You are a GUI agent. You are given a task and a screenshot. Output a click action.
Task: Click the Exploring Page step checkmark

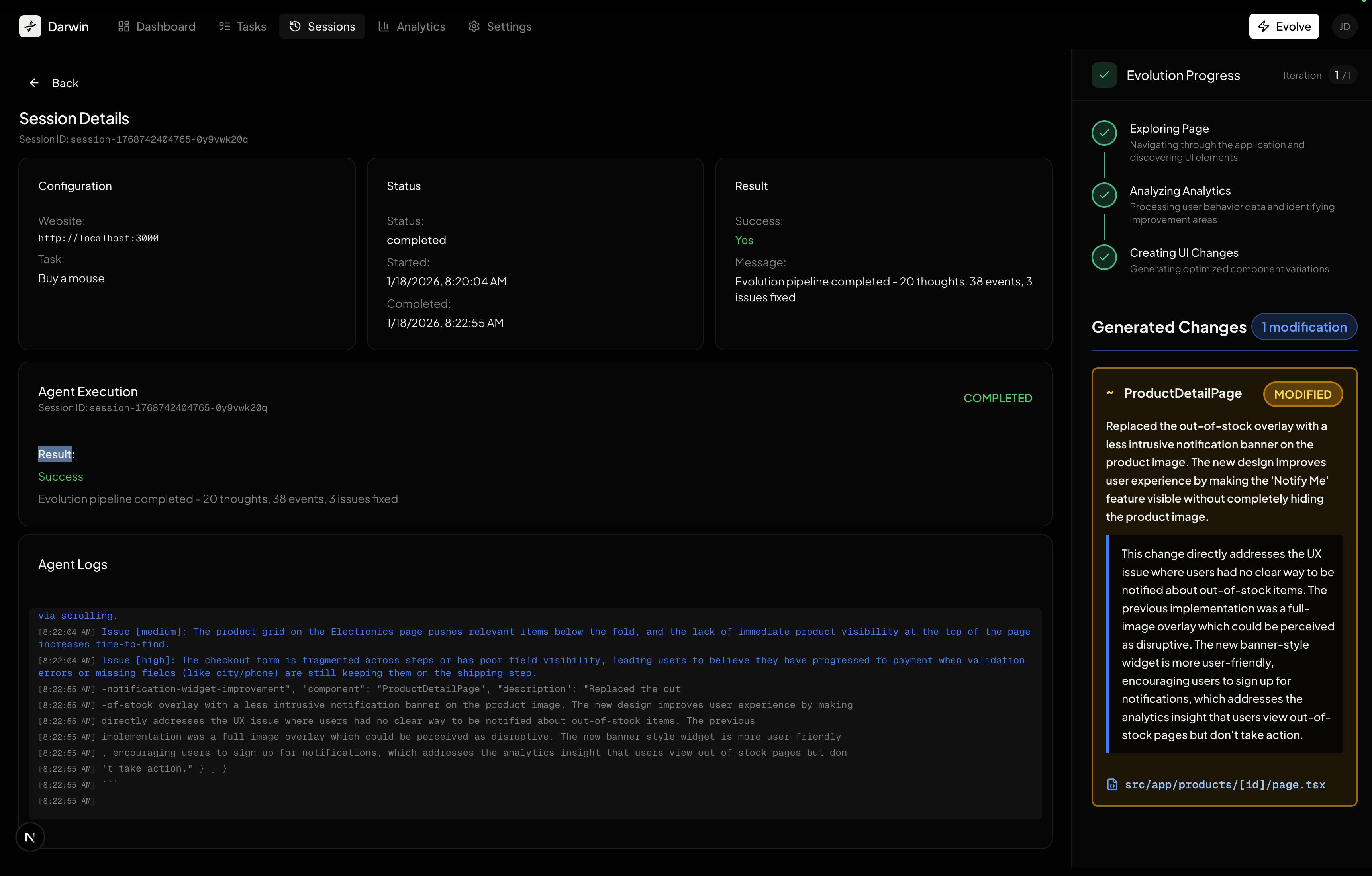[1103, 133]
